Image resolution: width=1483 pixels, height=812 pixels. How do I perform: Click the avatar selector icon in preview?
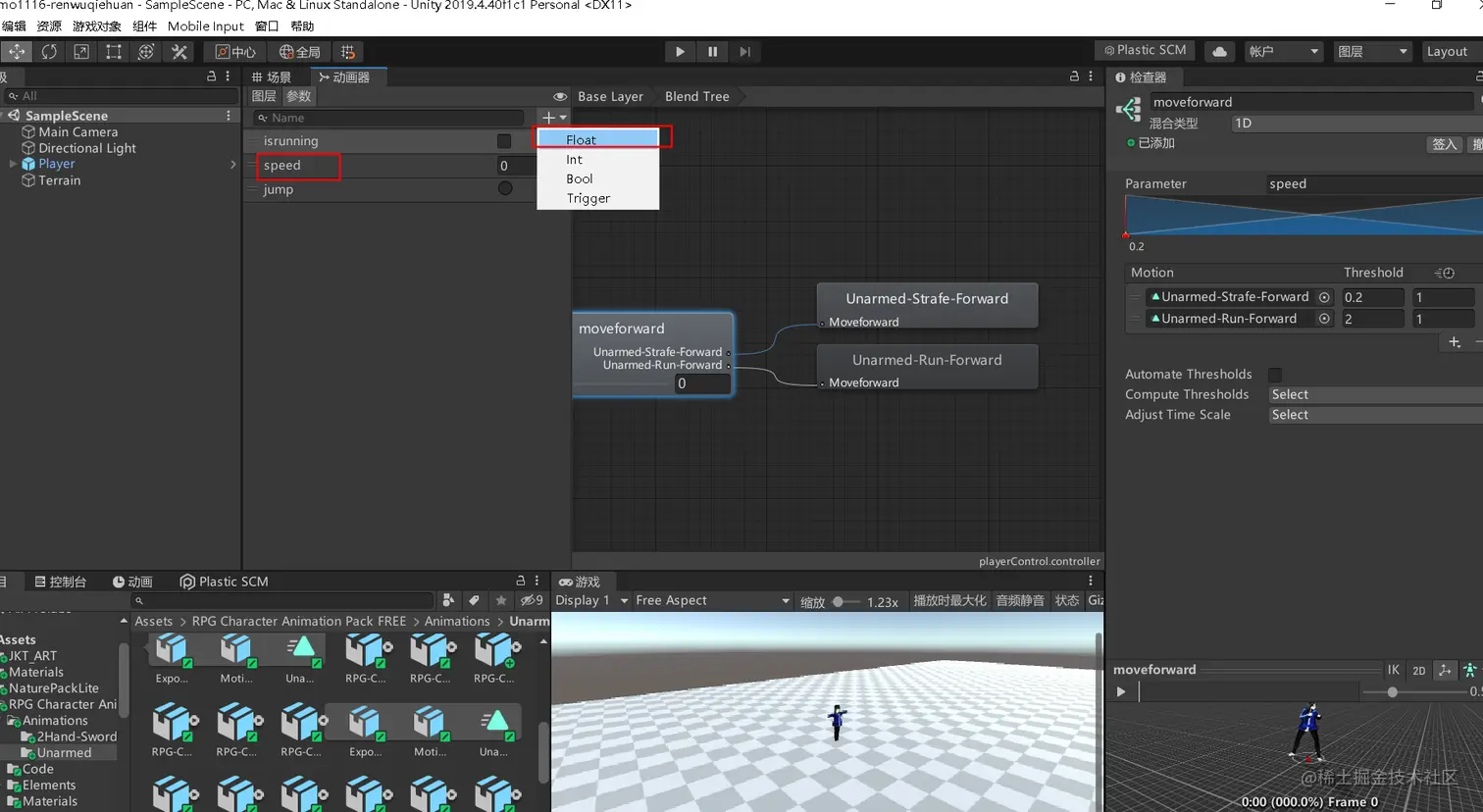1469,670
